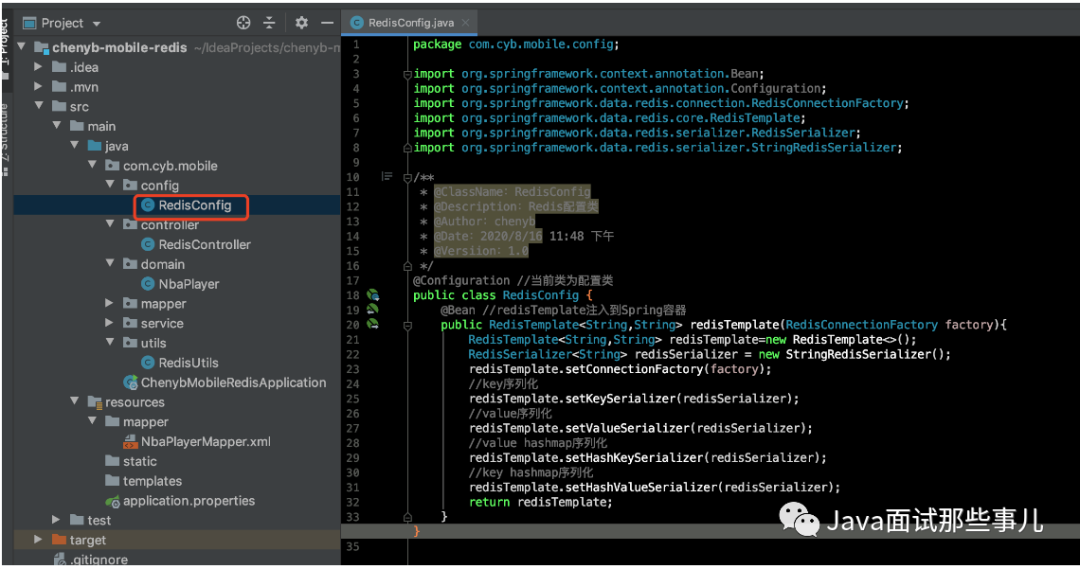This screenshot has height=569, width=1080.
Task: Click package statement com.cyb.mobile.config
Action: click(516, 44)
